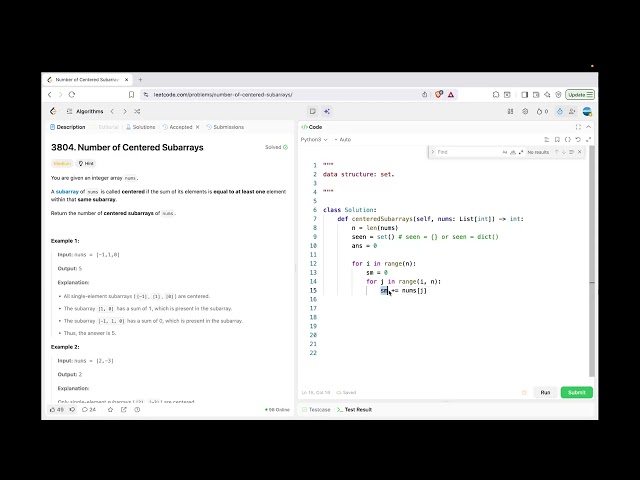Reload the page in browser
The image size is (640, 480).
coord(72,95)
